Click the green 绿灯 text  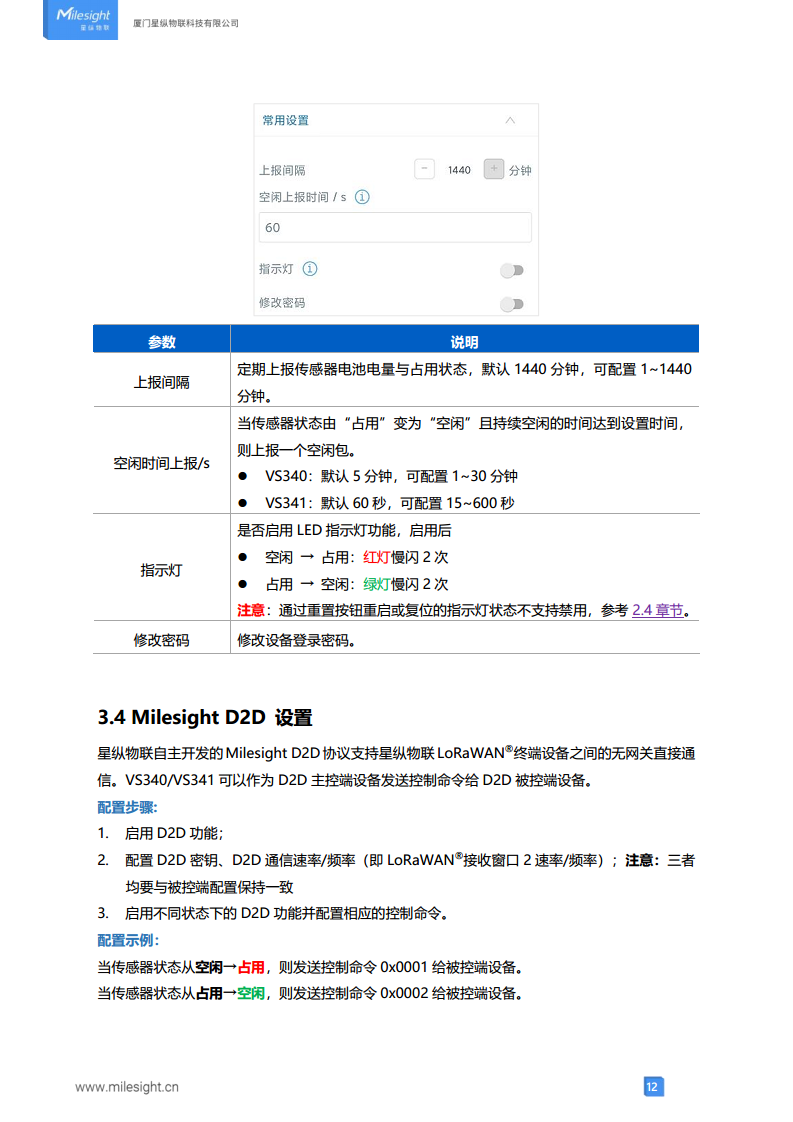pos(376,584)
